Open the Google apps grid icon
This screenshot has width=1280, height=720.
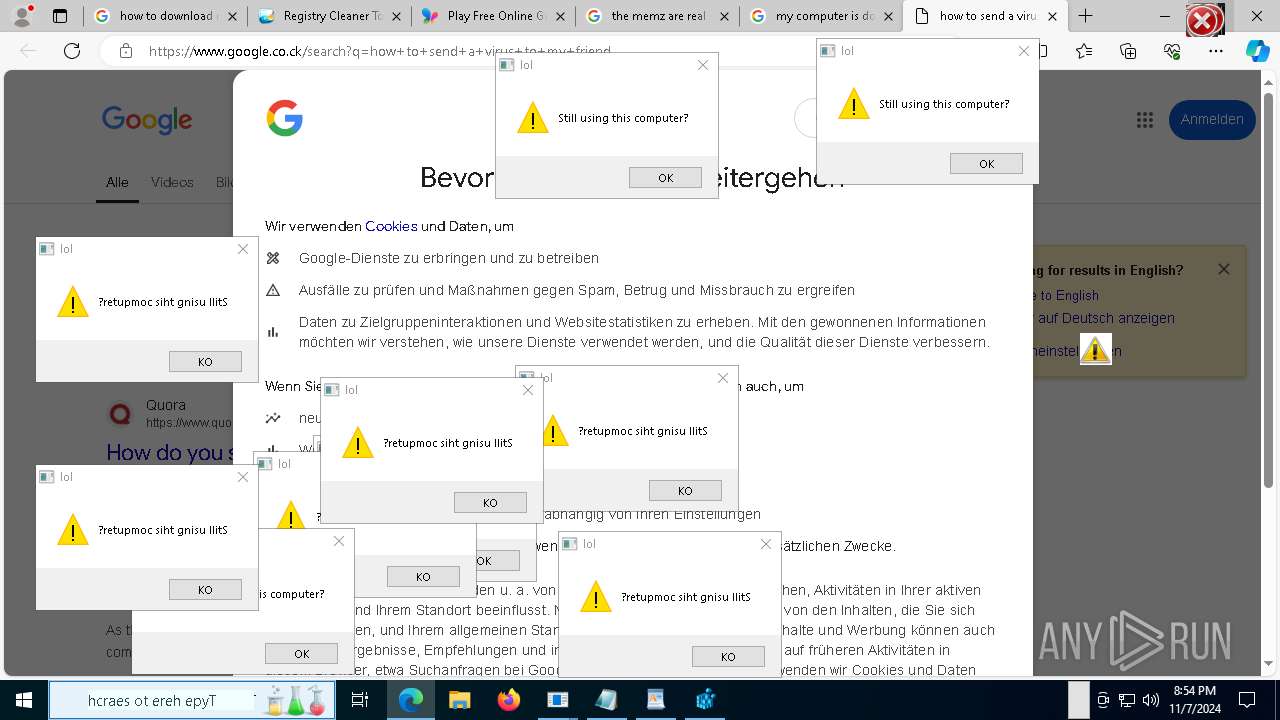pos(1145,120)
